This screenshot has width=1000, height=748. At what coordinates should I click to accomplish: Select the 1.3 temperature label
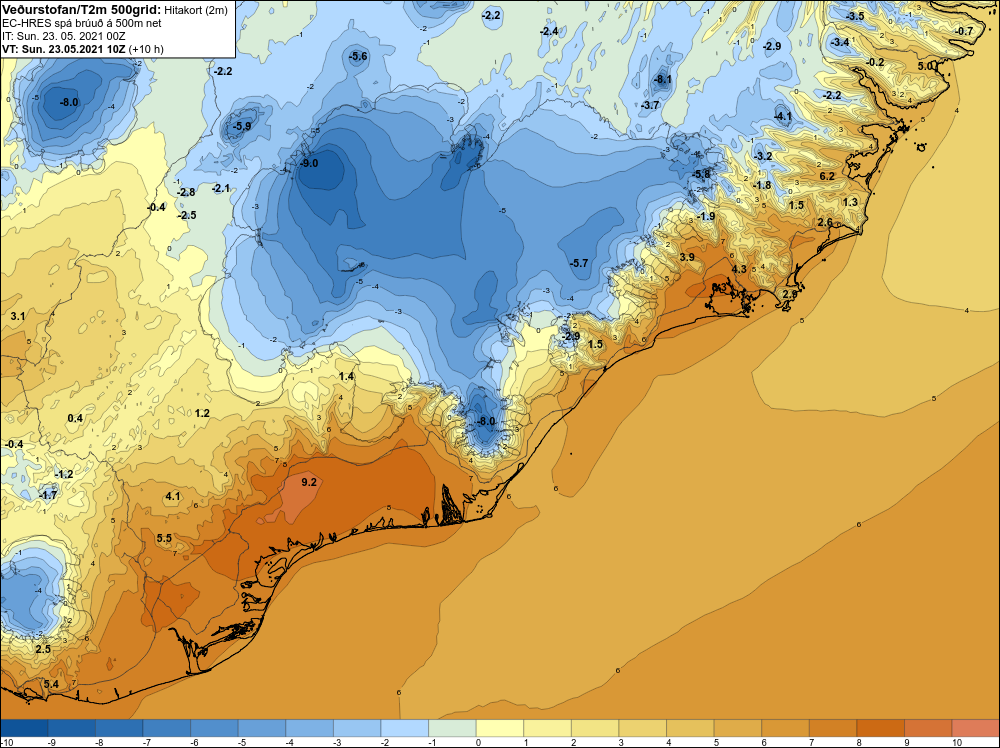tap(850, 202)
